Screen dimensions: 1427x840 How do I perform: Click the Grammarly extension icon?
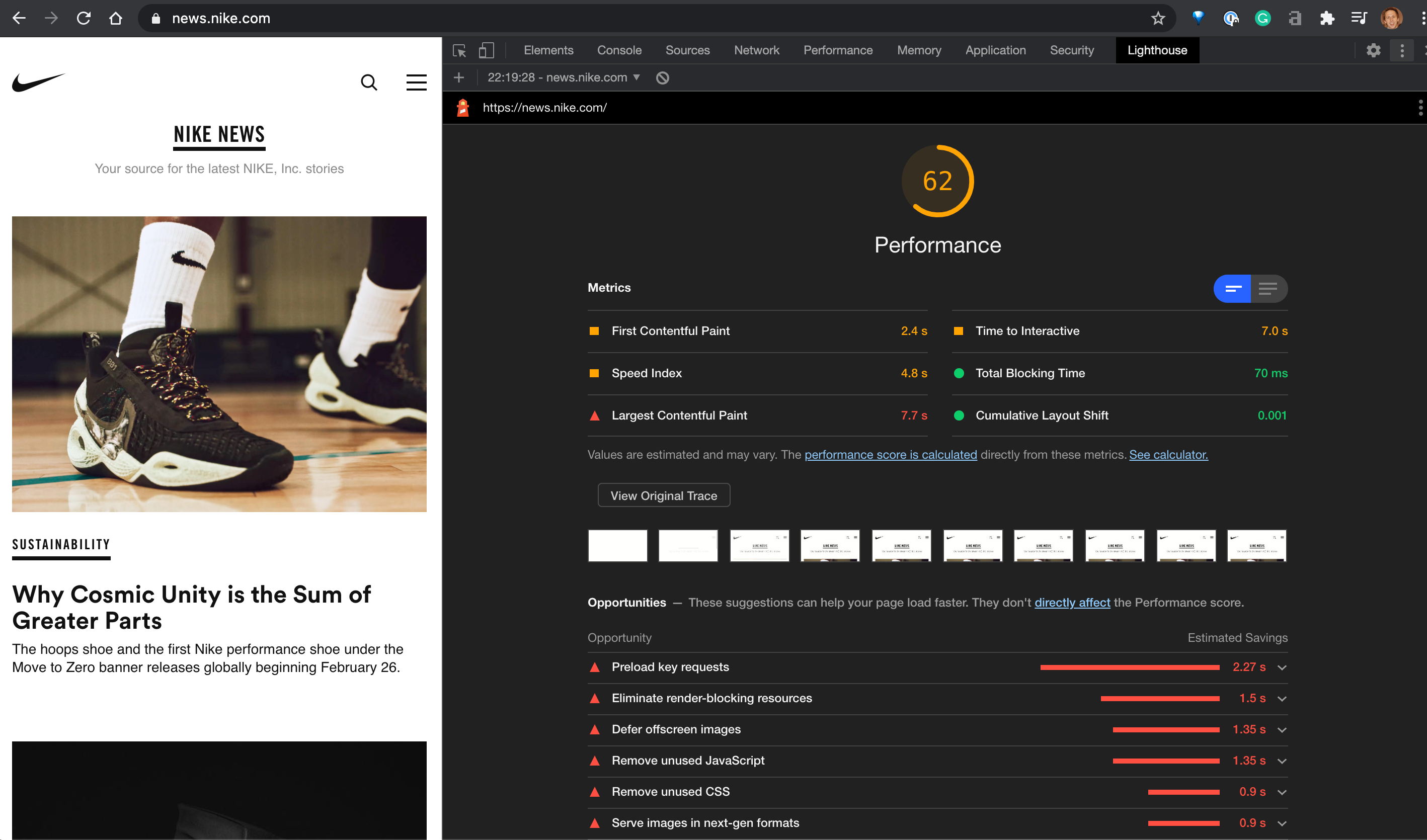[x=1263, y=18]
